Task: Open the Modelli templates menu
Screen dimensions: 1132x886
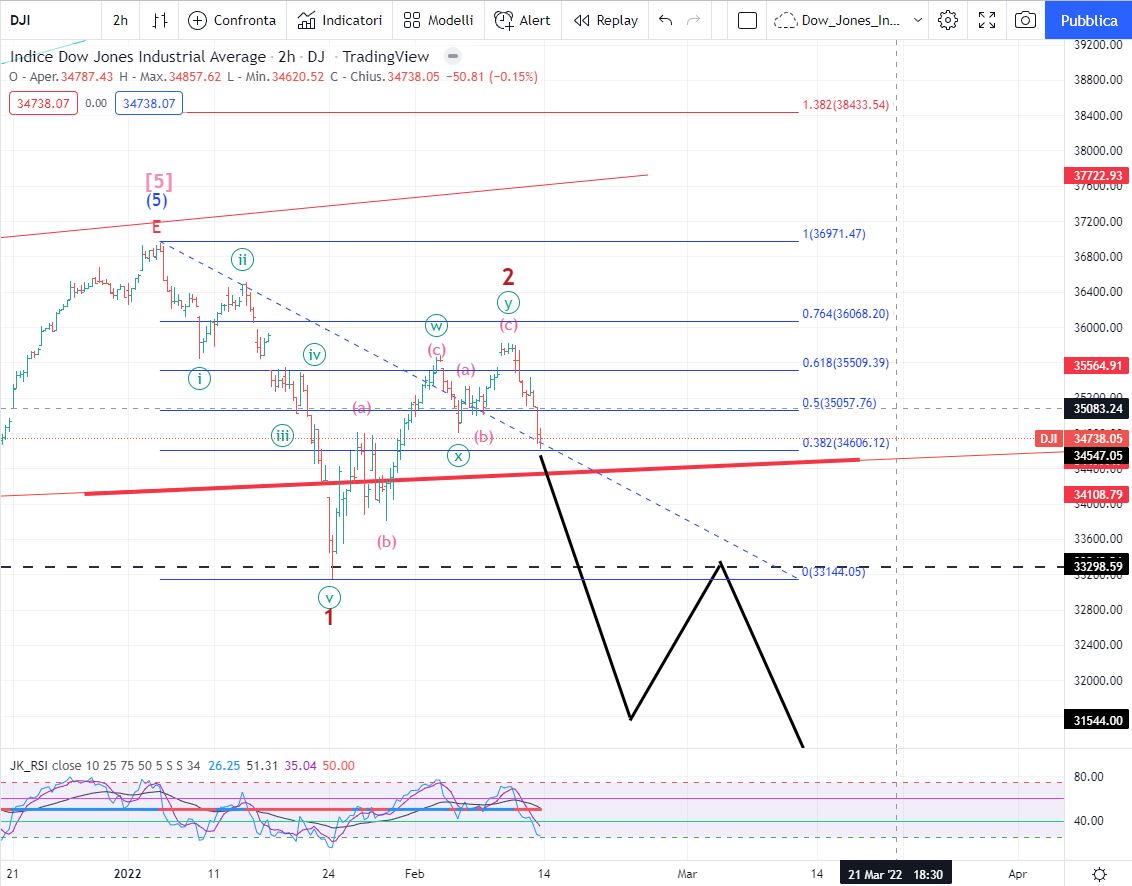Action: point(438,20)
